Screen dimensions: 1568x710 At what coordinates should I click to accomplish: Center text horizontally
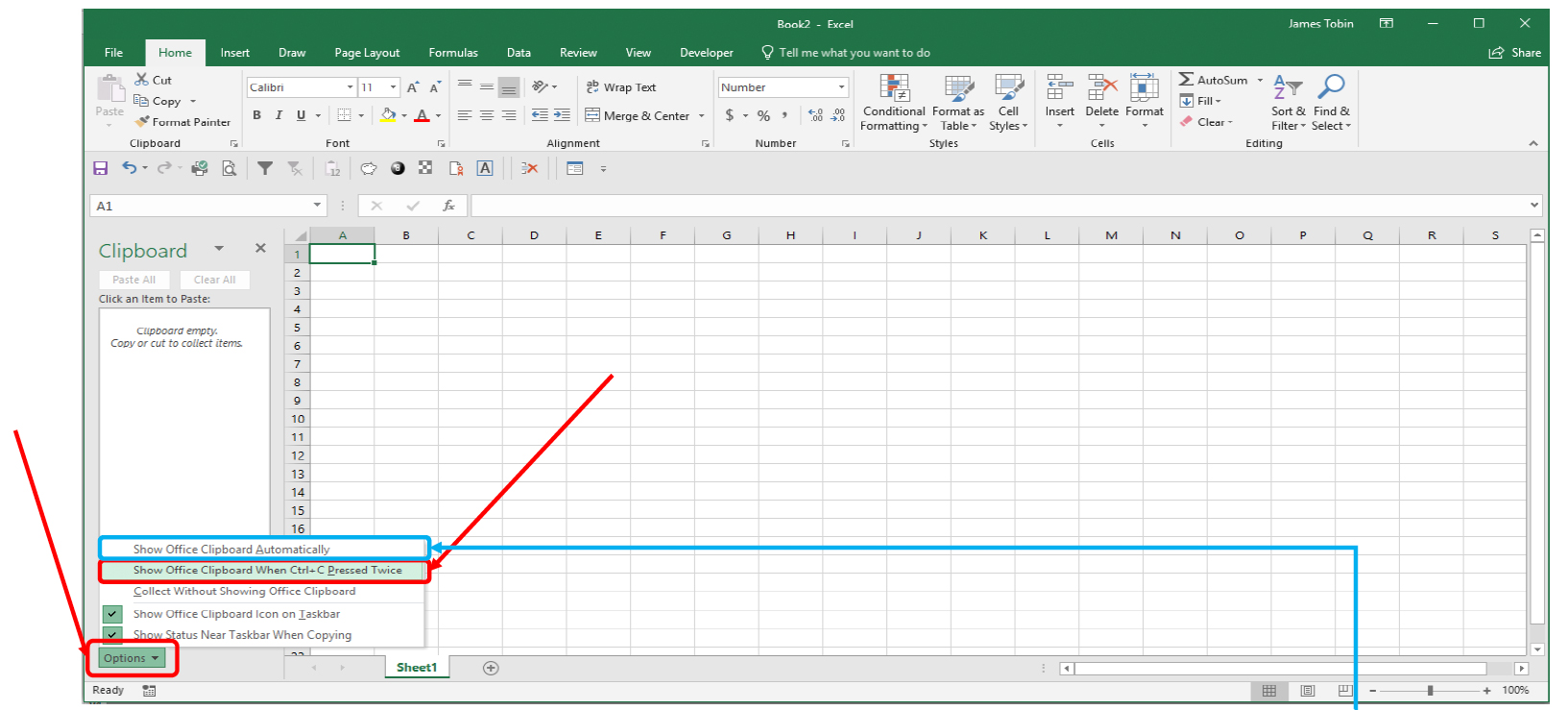coord(487,115)
